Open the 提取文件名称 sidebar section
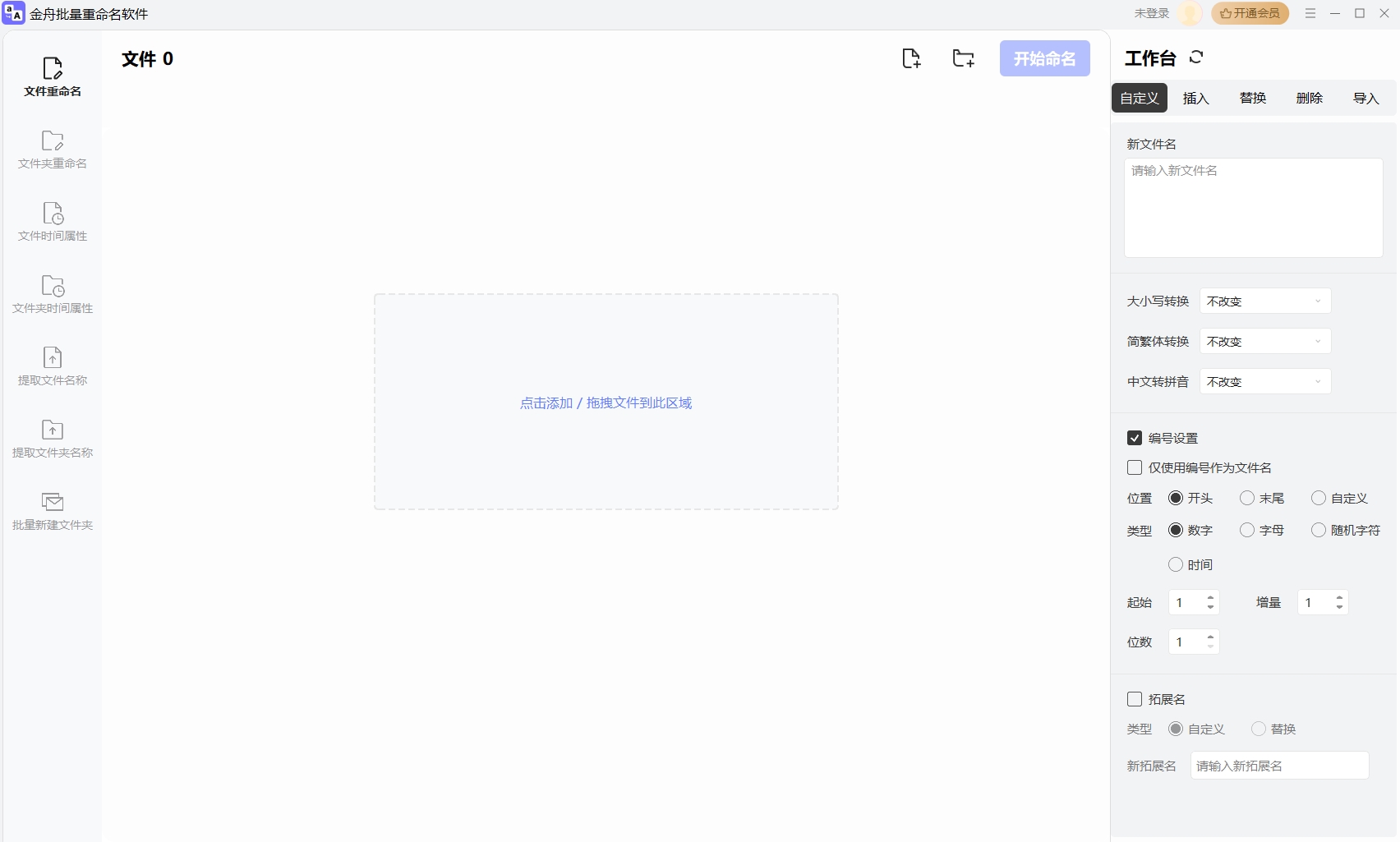Image resolution: width=1400 pixels, height=842 pixels. pyautogui.click(x=53, y=366)
